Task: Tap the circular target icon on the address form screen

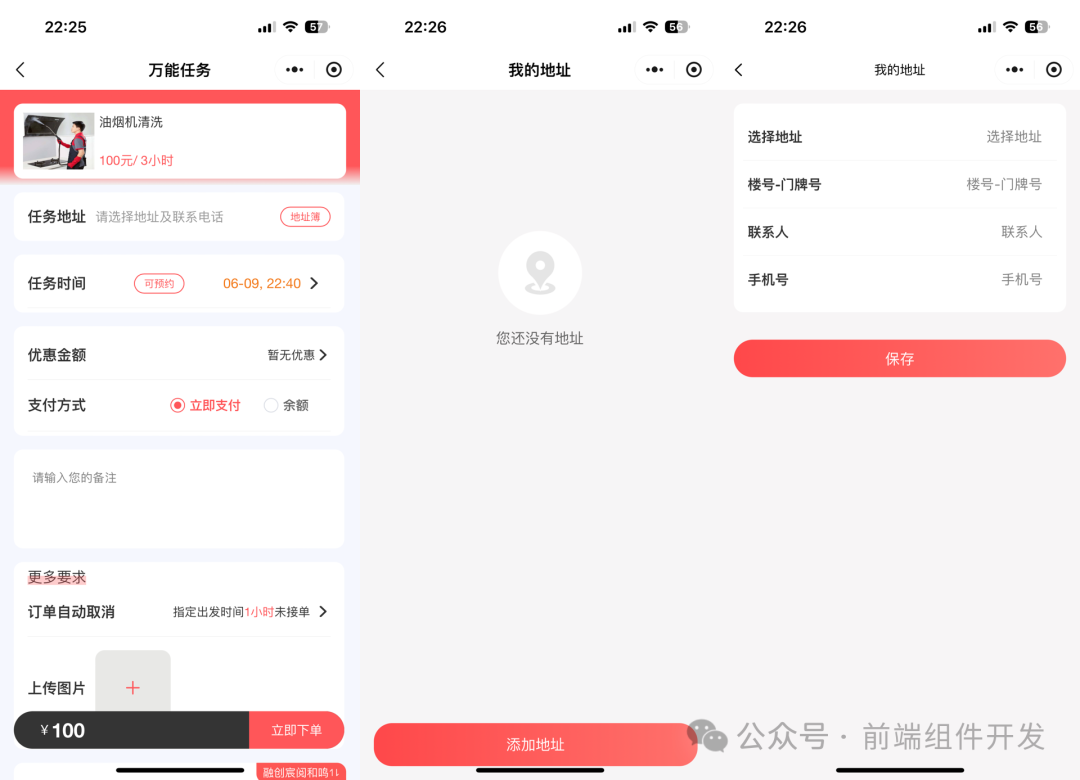Action: click(1054, 70)
